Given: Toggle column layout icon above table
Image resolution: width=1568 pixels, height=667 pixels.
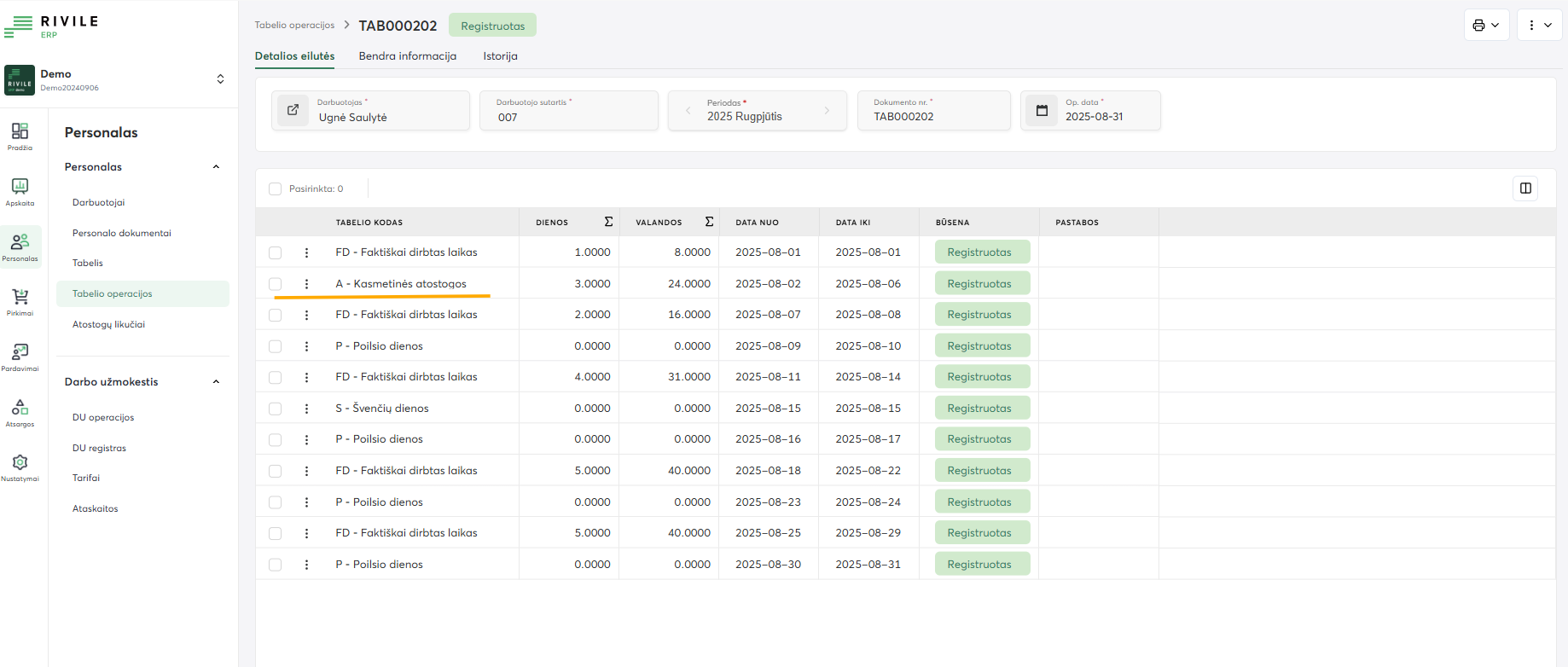Looking at the screenshot, I should (1525, 188).
